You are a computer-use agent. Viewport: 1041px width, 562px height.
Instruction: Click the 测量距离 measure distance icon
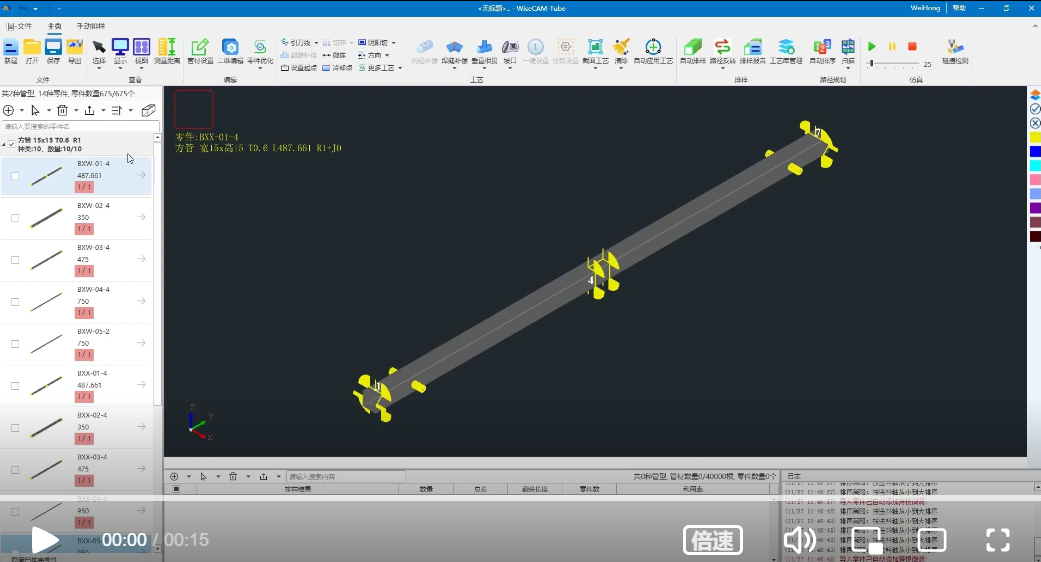pyautogui.click(x=167, y=50)
